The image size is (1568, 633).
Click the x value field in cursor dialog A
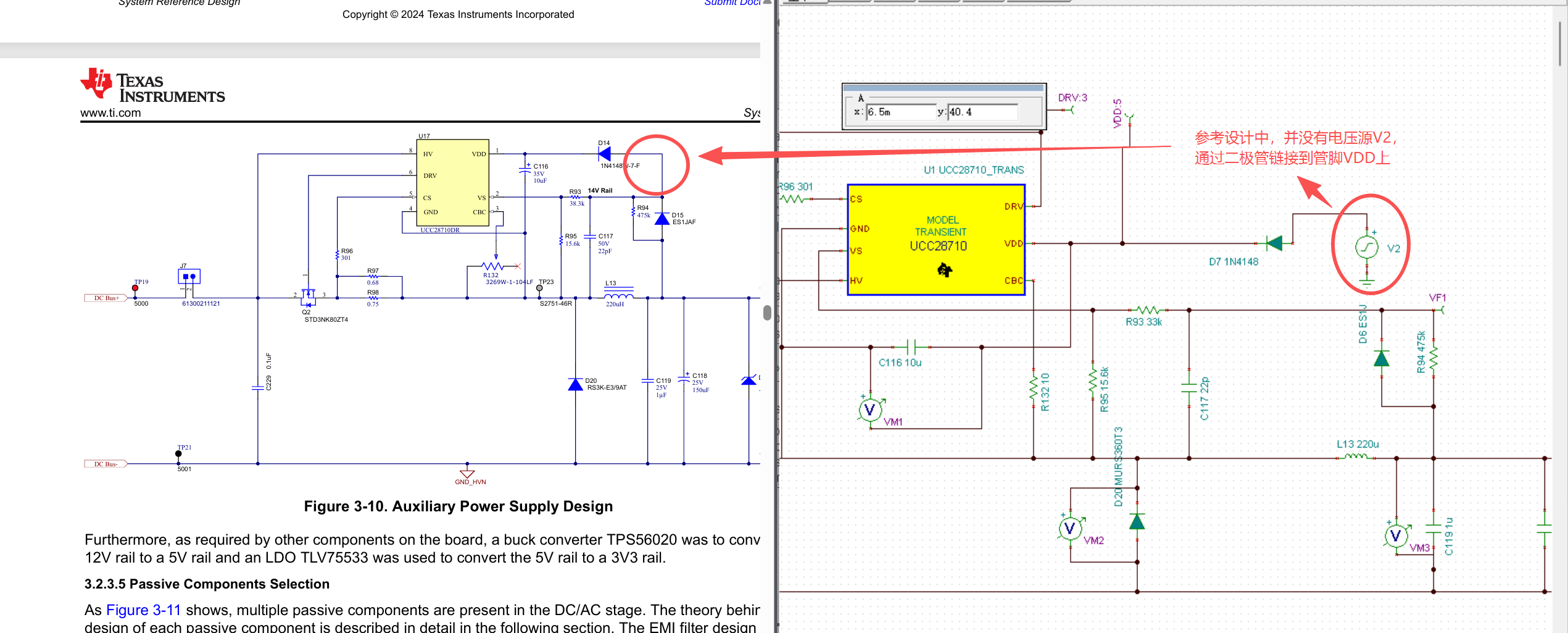tap(901, 112)
